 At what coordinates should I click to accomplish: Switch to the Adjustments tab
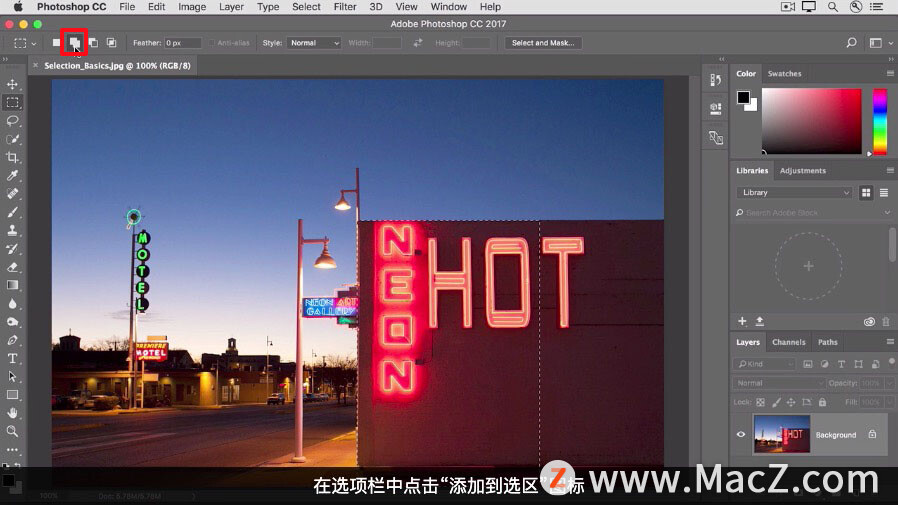pyautogui.click(x=802, y=171)
